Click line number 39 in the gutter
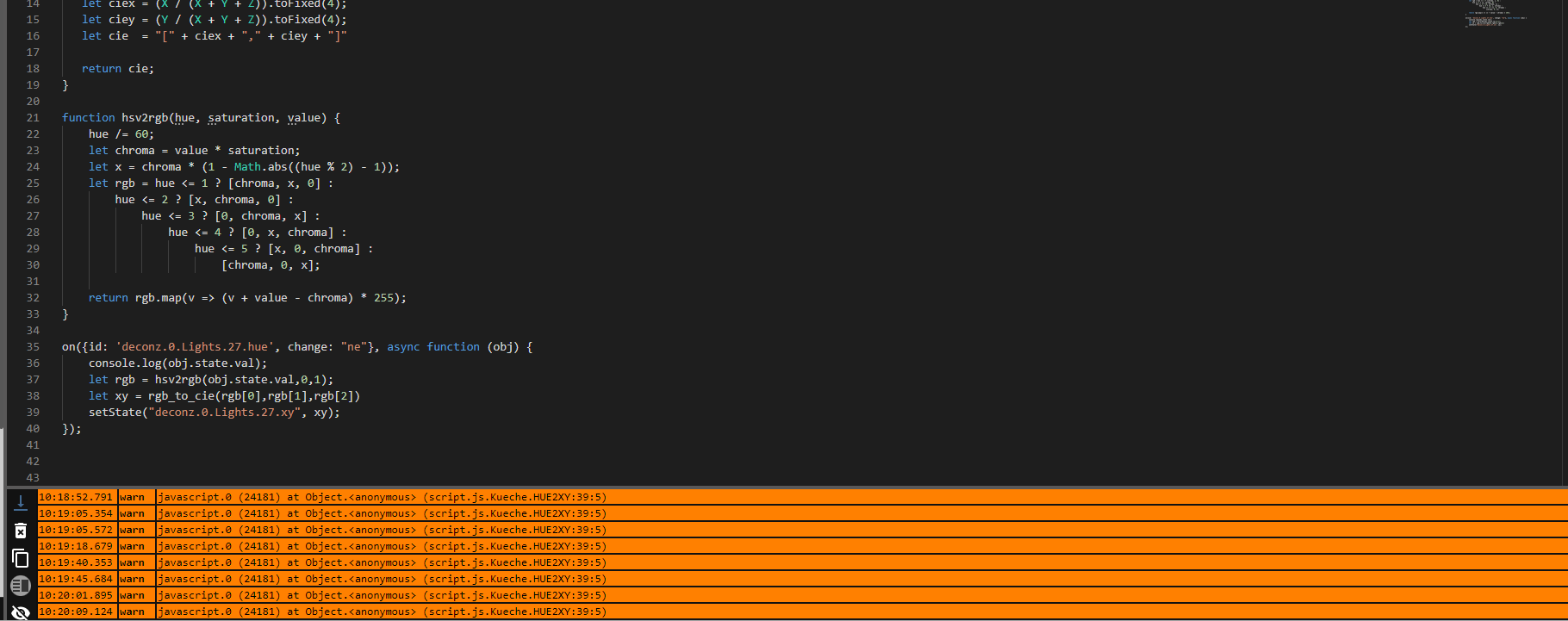The height and width of the screenshot is (621, 1568). (33, 413)
